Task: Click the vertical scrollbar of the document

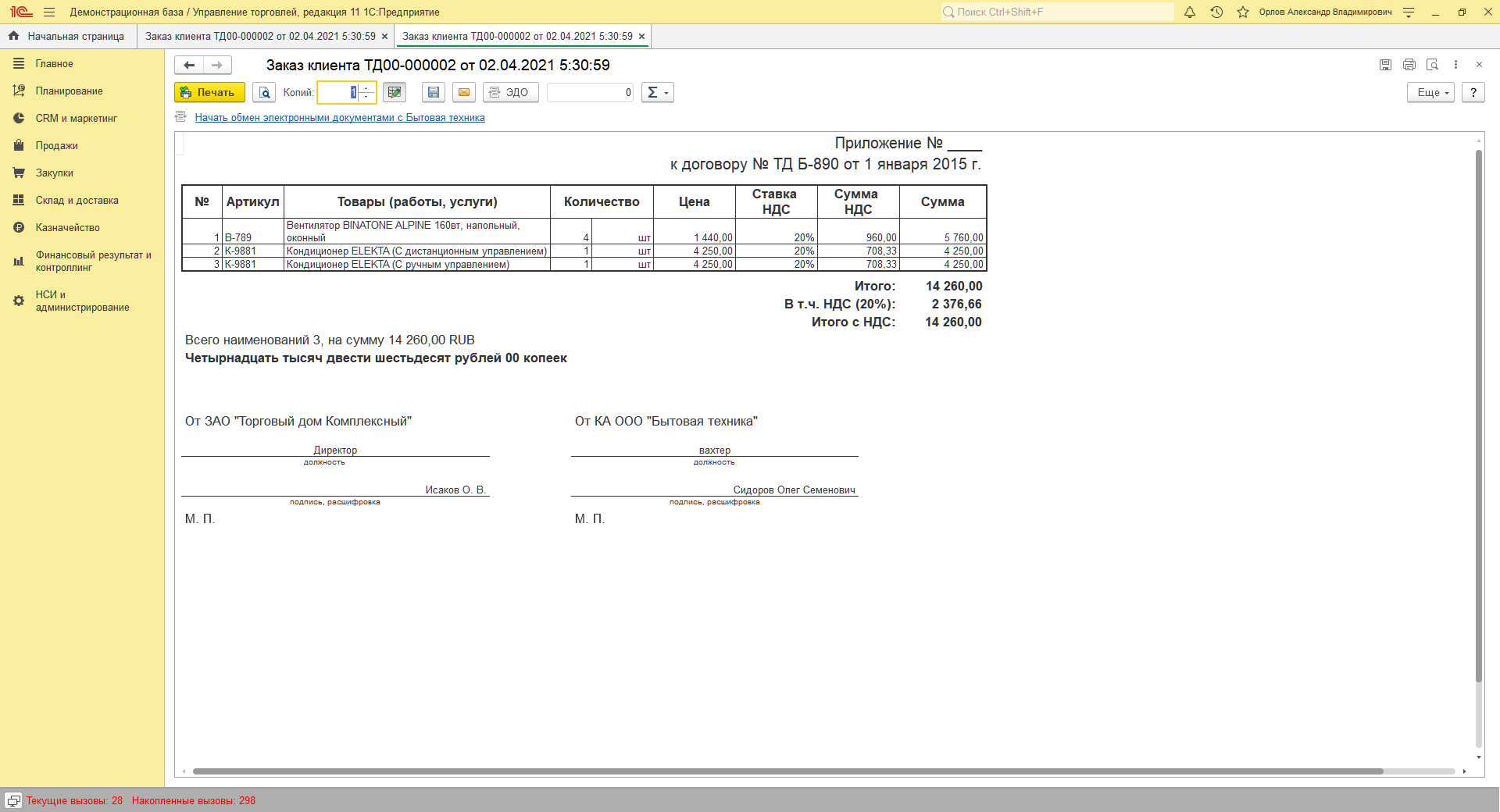Action: pyautogui.click(x=1478, y=415)
